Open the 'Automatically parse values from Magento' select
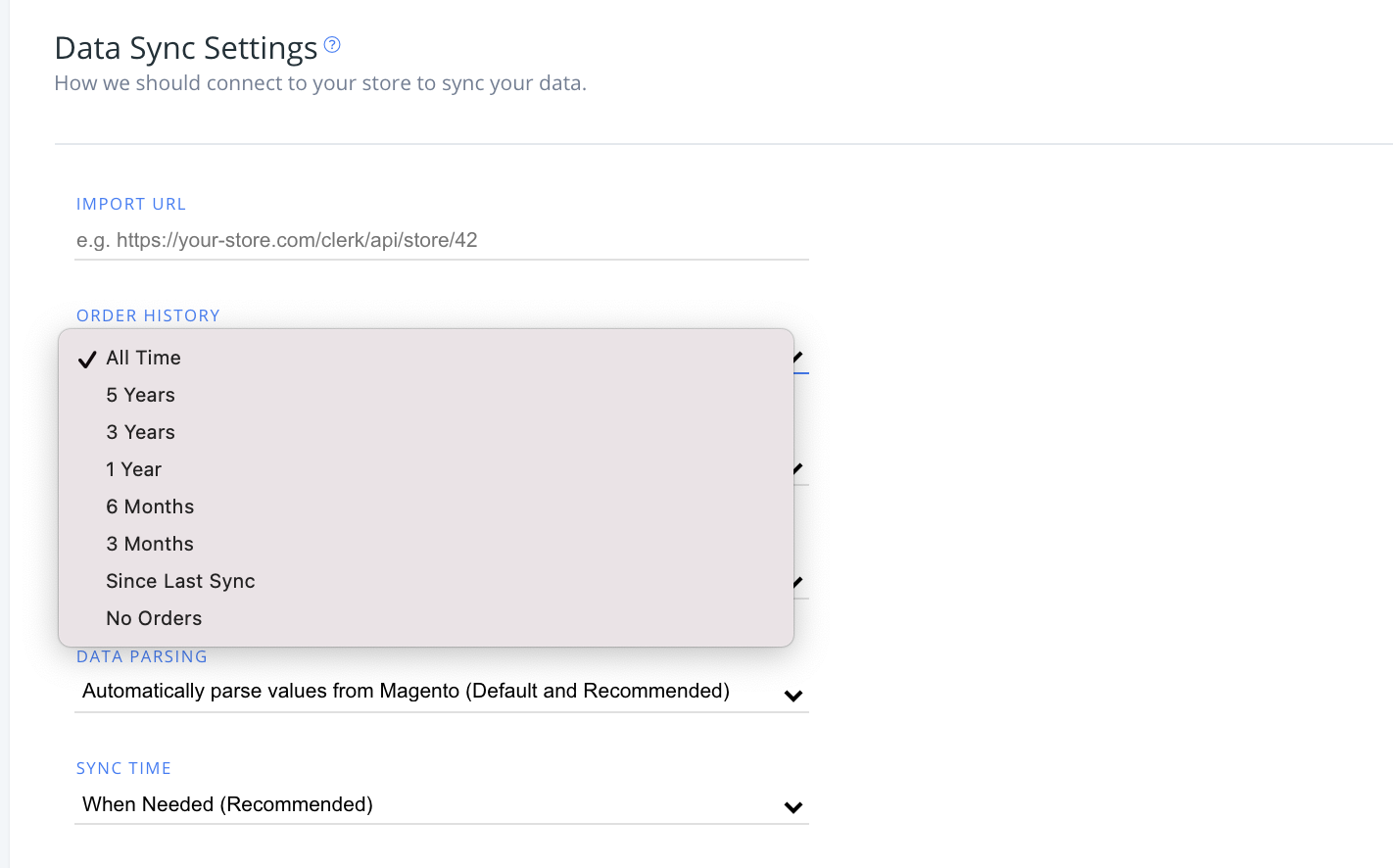The width and height of the screenshot is (1393, 868). [x=406, y=692]
